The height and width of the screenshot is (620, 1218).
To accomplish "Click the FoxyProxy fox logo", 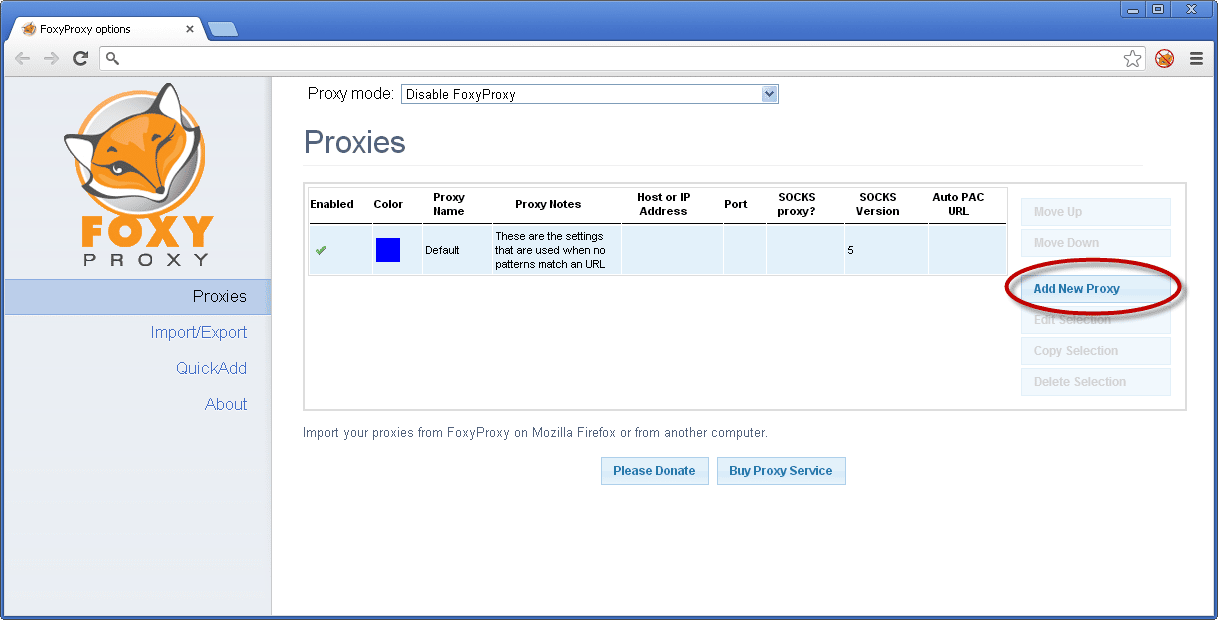I will [139, 176].
